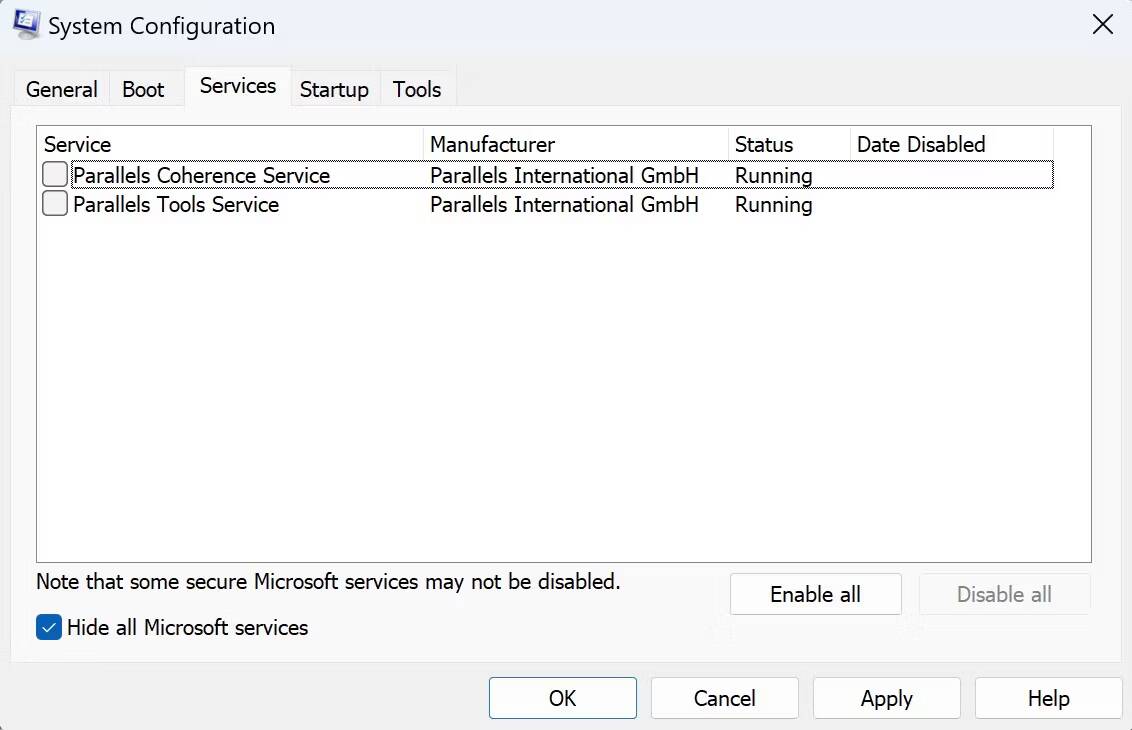Enable the Parallels Coherence Service checkbox
1132x730 pixels.
click(54, 174)
